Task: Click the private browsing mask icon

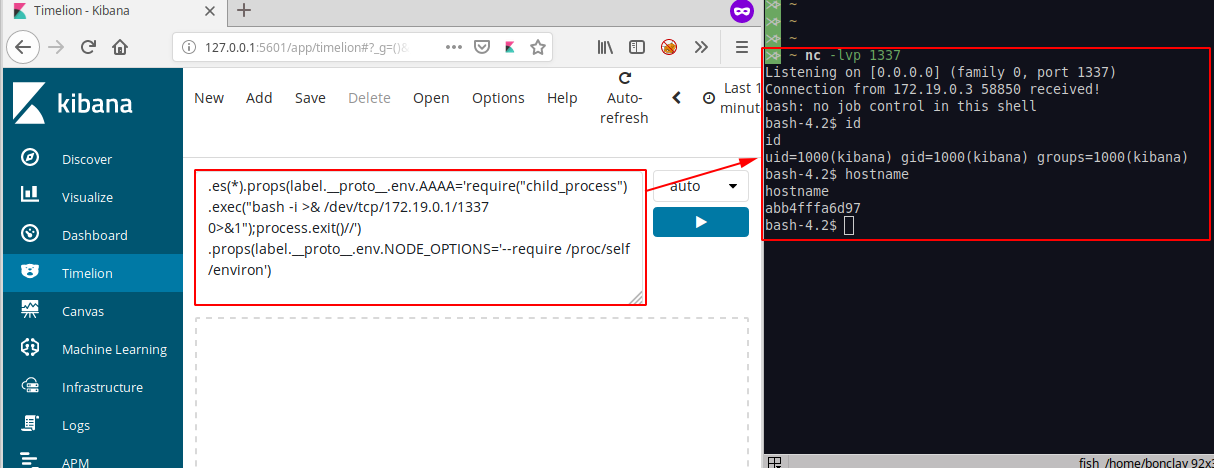Action: click(x=742, y=11)
